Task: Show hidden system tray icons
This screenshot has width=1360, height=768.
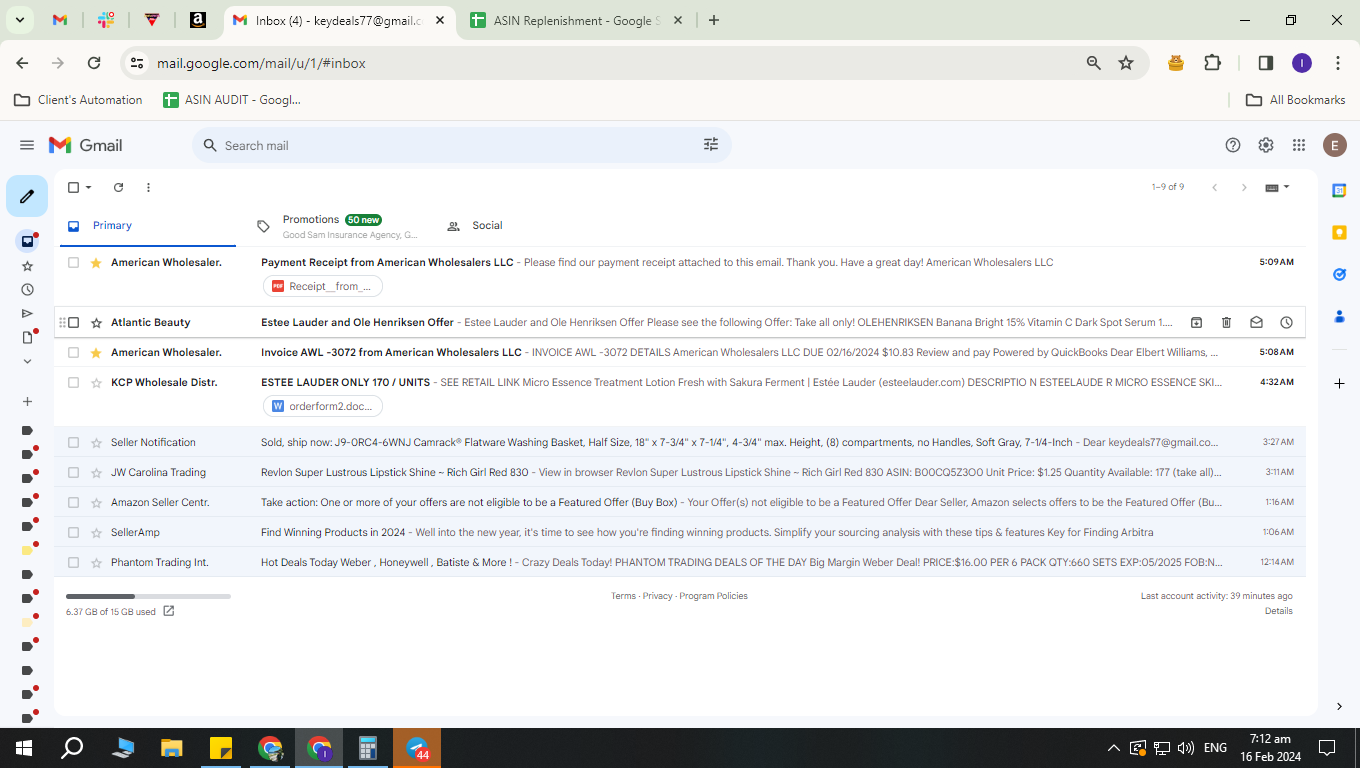Action: click(1113, 748)
